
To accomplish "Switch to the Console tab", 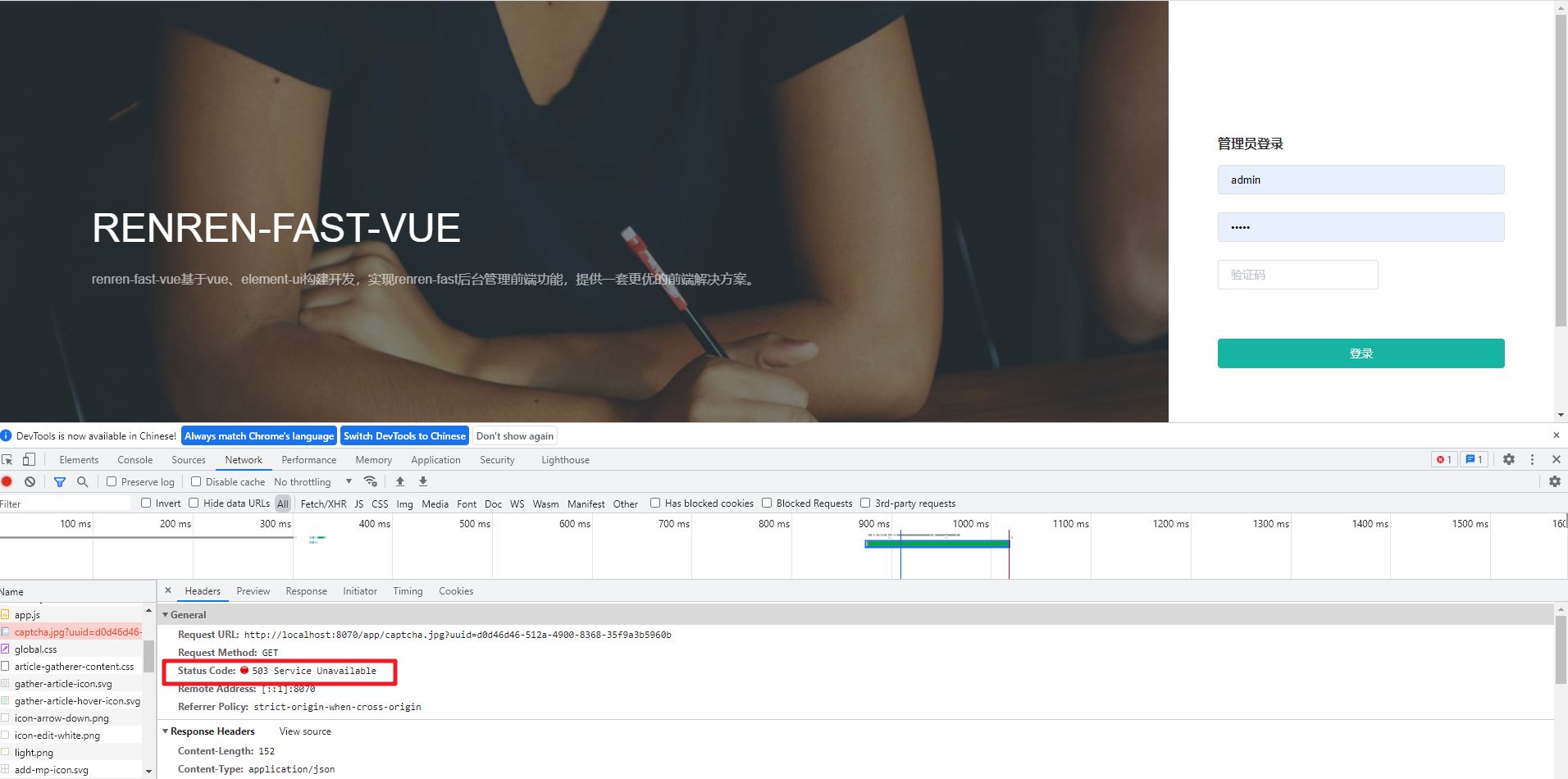I will pyautogui.click(x=135, y=460).
